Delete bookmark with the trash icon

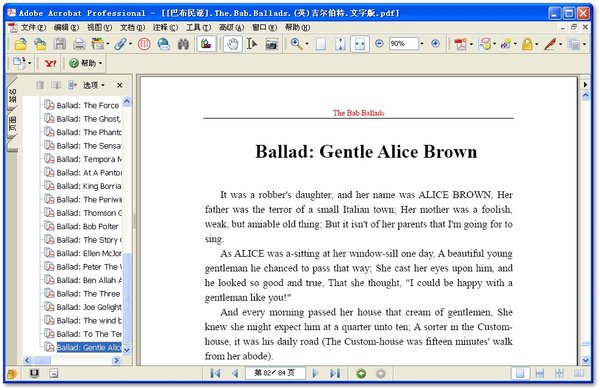click(40, 85)
